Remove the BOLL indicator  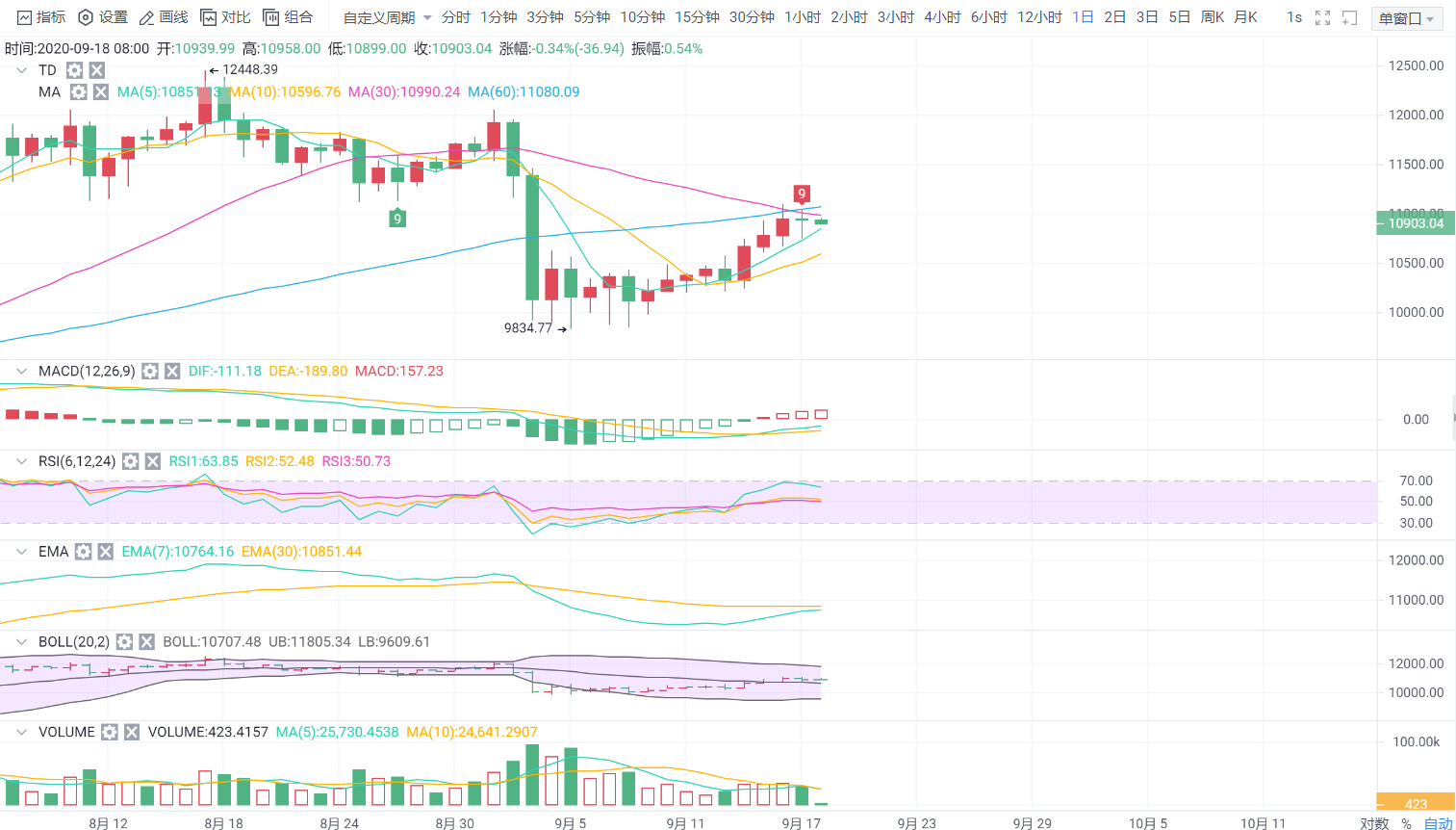(146, 642)
